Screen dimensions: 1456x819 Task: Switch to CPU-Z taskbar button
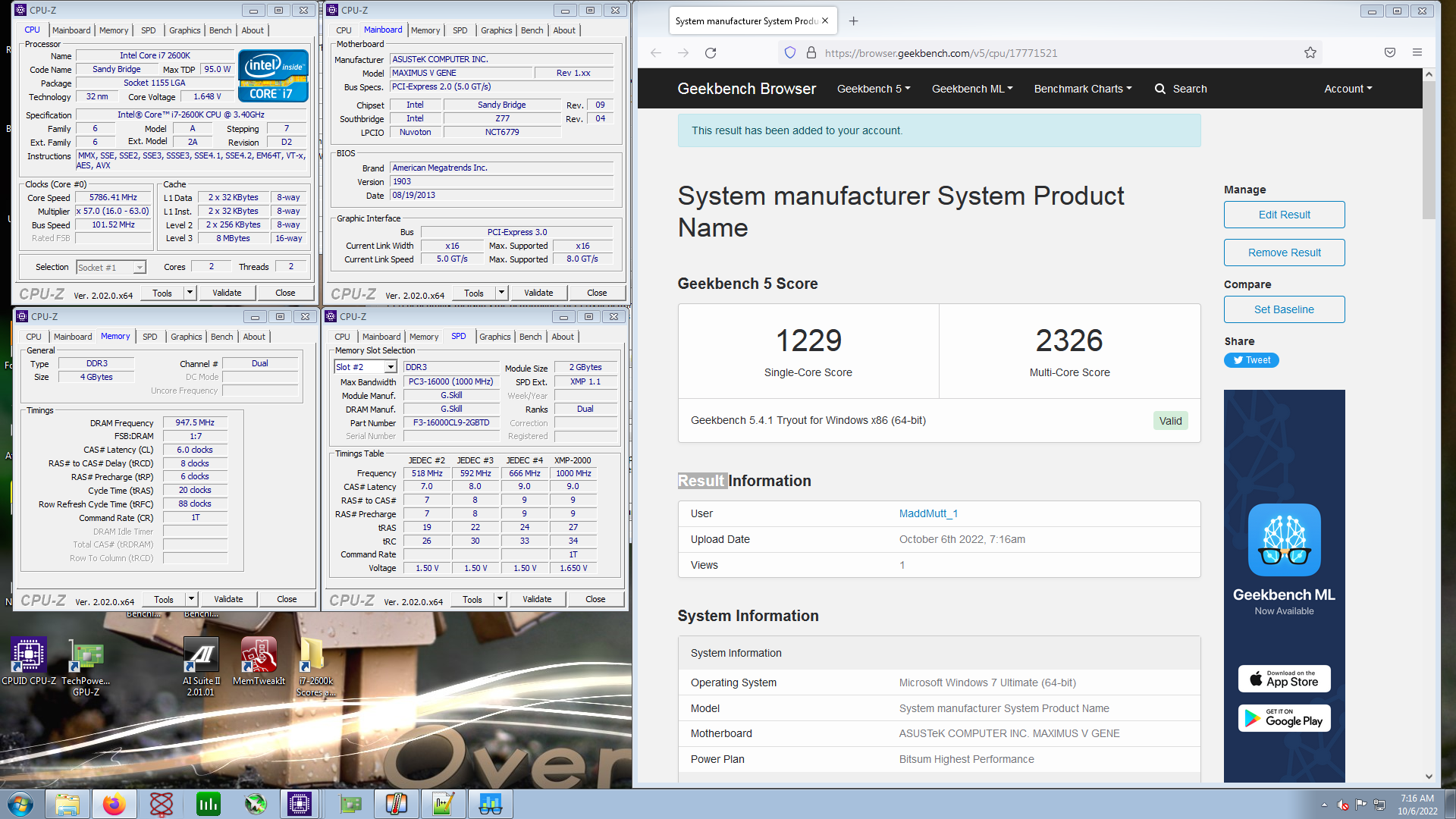coord(300,804)
